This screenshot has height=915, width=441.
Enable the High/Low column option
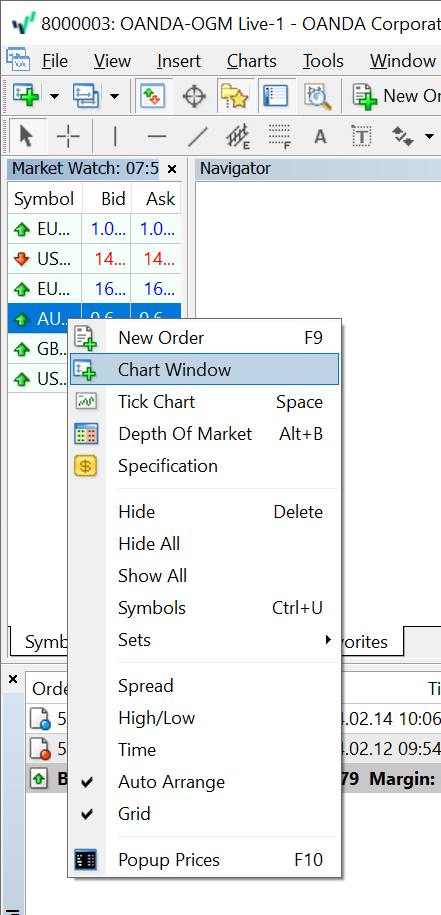[x=204, y=718]
